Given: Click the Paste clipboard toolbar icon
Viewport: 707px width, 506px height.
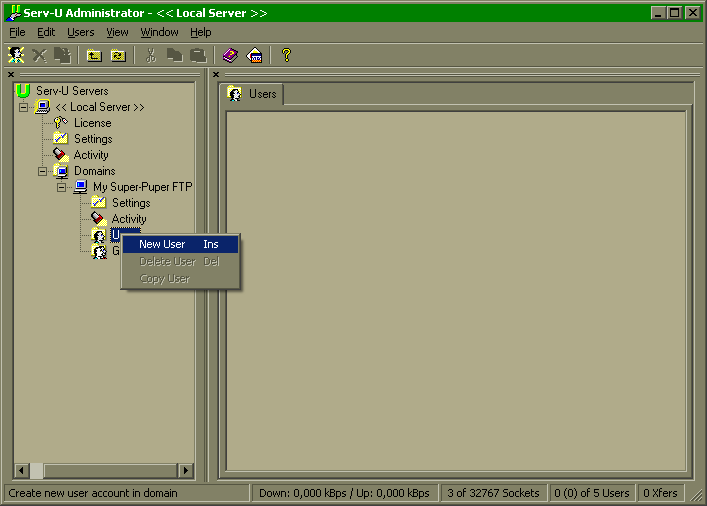Looking at the screenshot, I should click(x=198, y=55).
